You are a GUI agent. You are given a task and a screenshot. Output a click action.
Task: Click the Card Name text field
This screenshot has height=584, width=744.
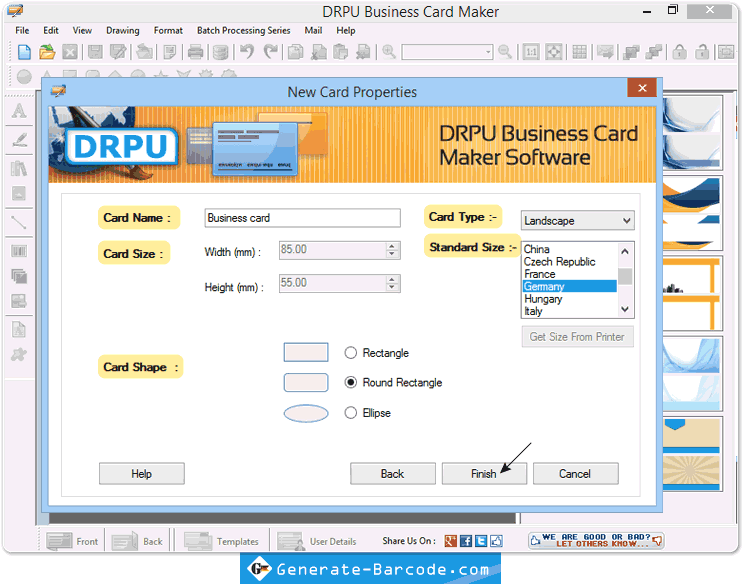302,218
